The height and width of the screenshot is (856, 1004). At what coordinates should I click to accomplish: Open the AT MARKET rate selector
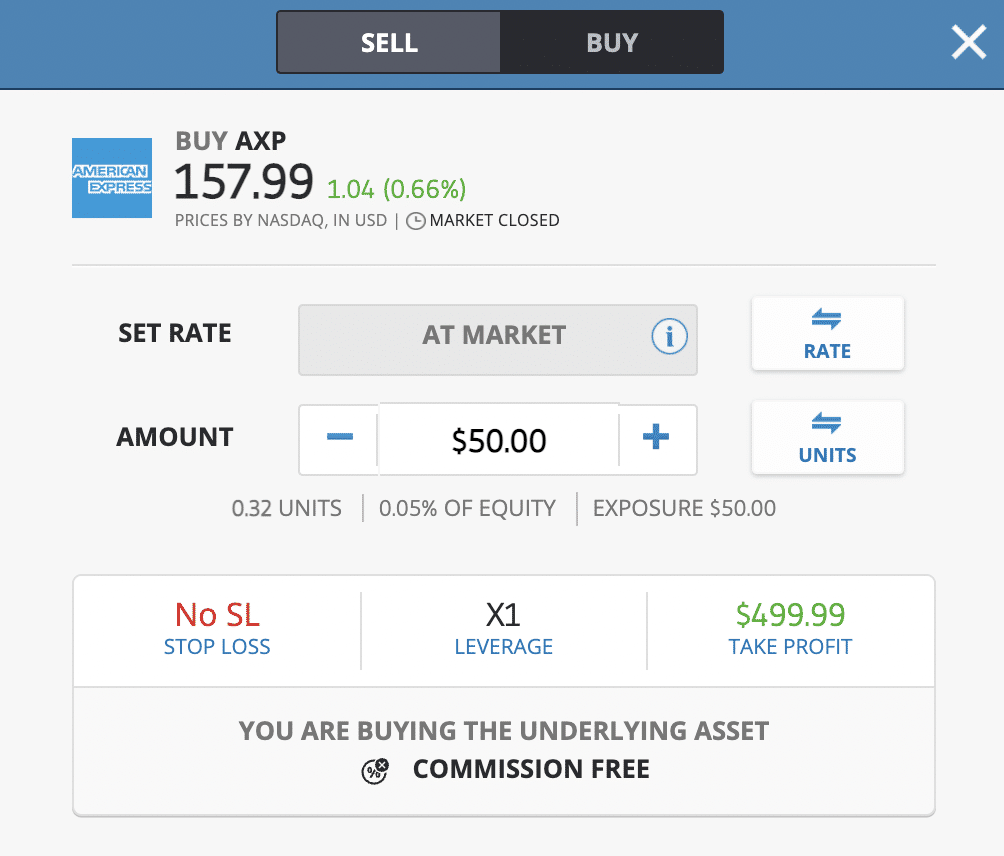coord(497,339)
